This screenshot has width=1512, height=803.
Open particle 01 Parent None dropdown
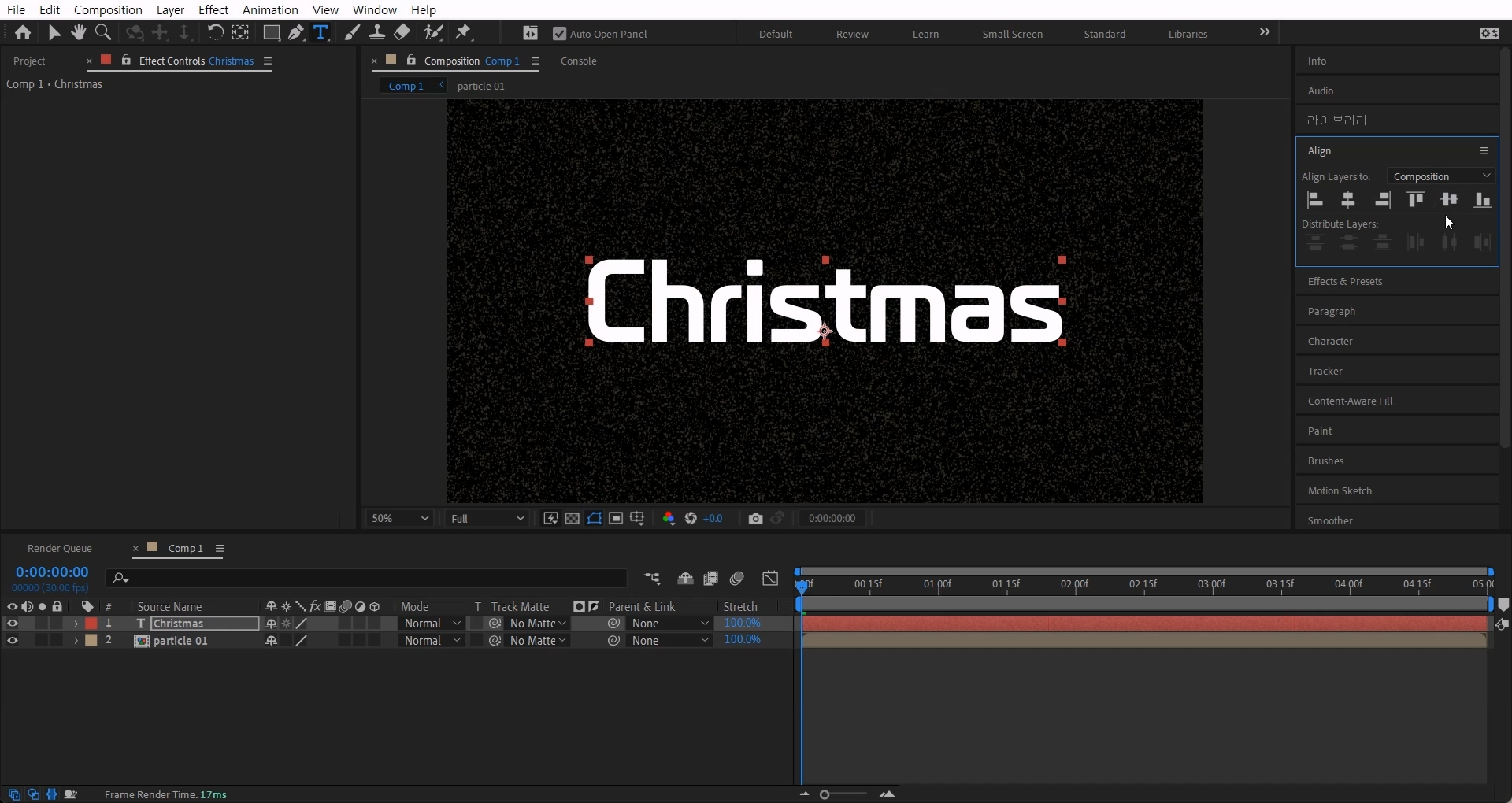pos(670,641)
